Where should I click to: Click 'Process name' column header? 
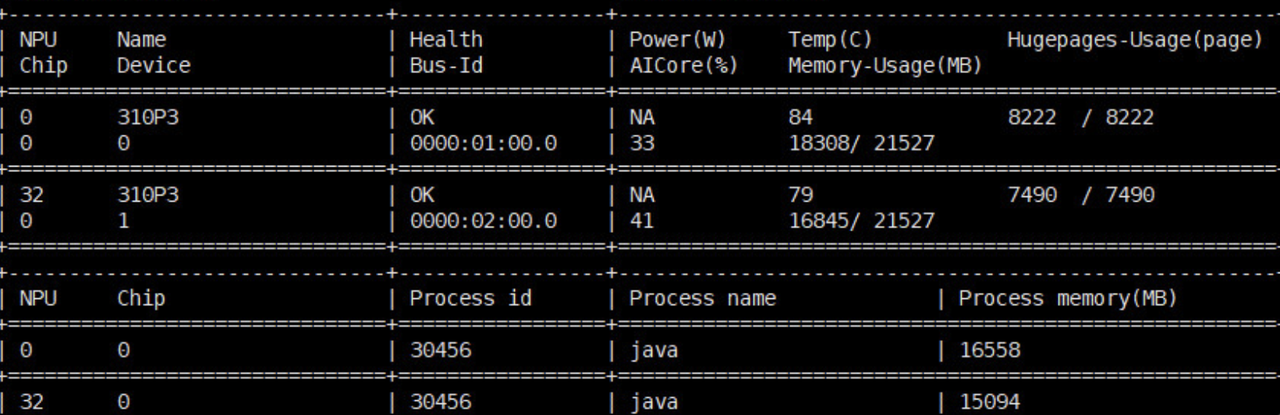(x=702, y=298)
